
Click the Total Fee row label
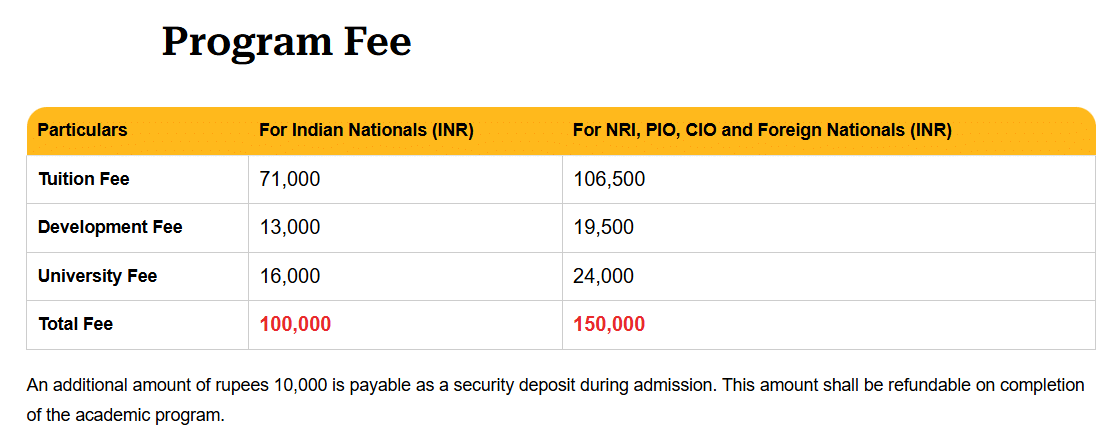click(75, 324)
